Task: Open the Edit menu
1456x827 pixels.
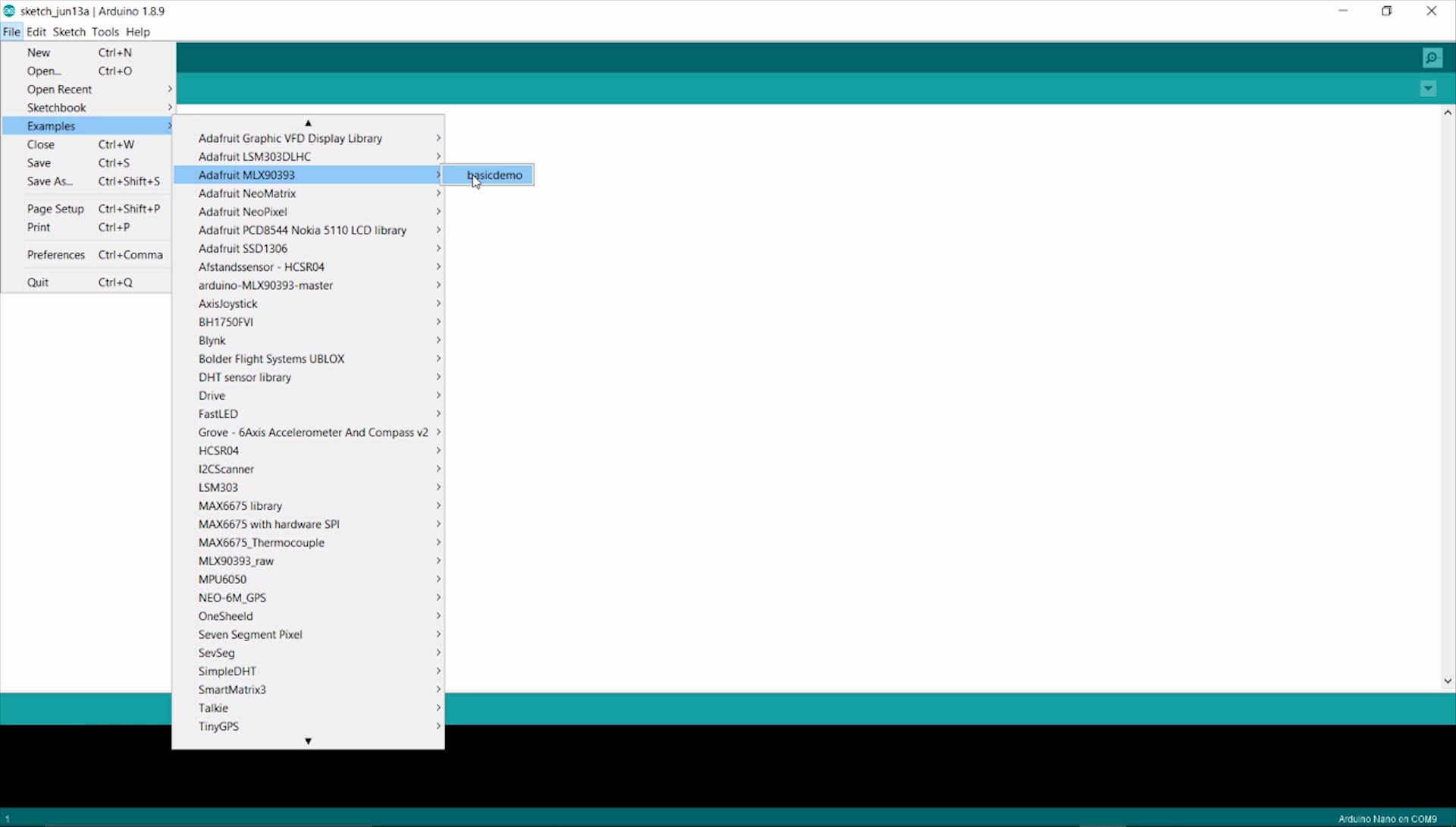Action: point(36,32)
